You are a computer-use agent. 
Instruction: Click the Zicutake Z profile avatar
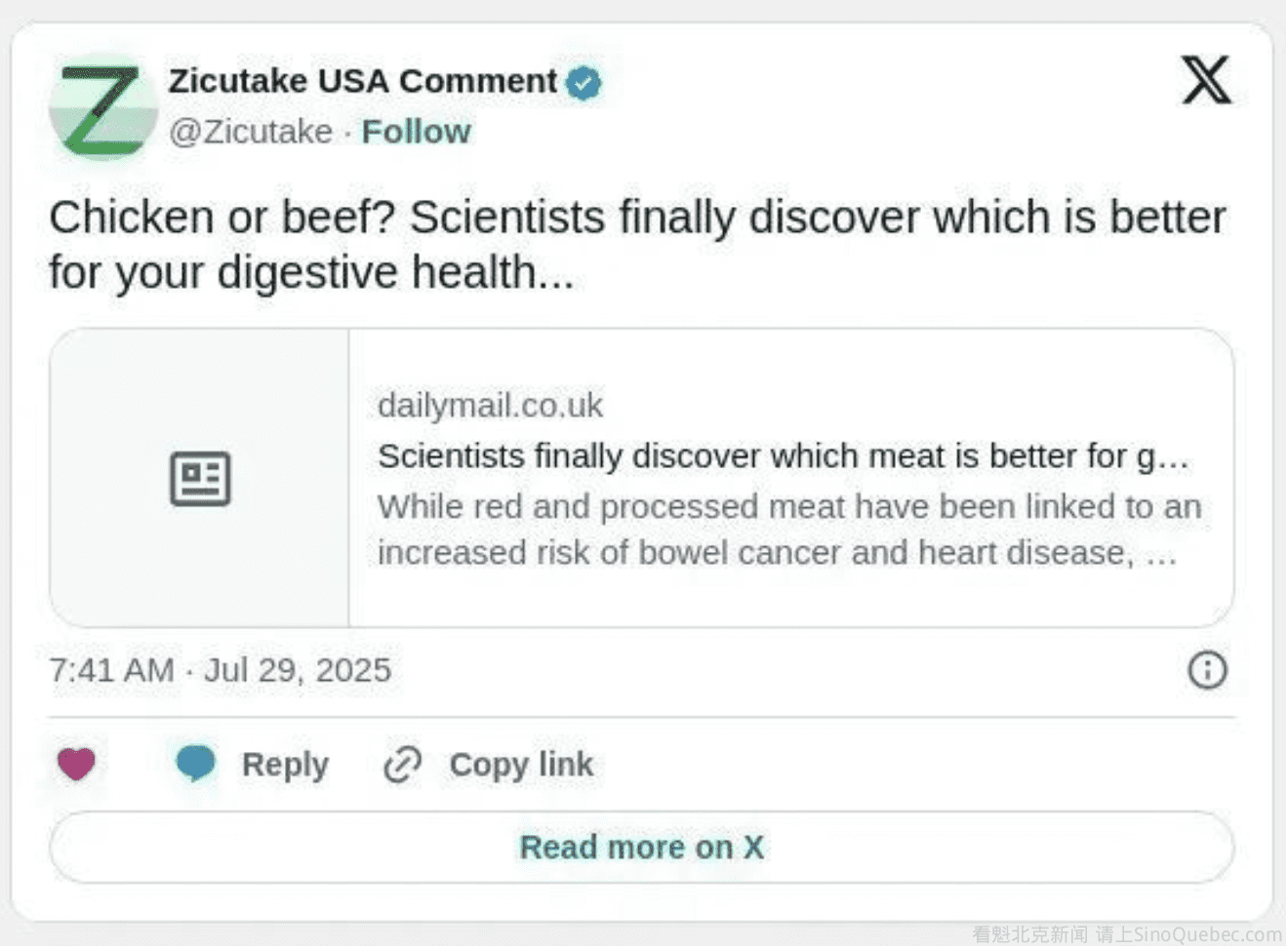pyautogui.click(x=102, y=106)
